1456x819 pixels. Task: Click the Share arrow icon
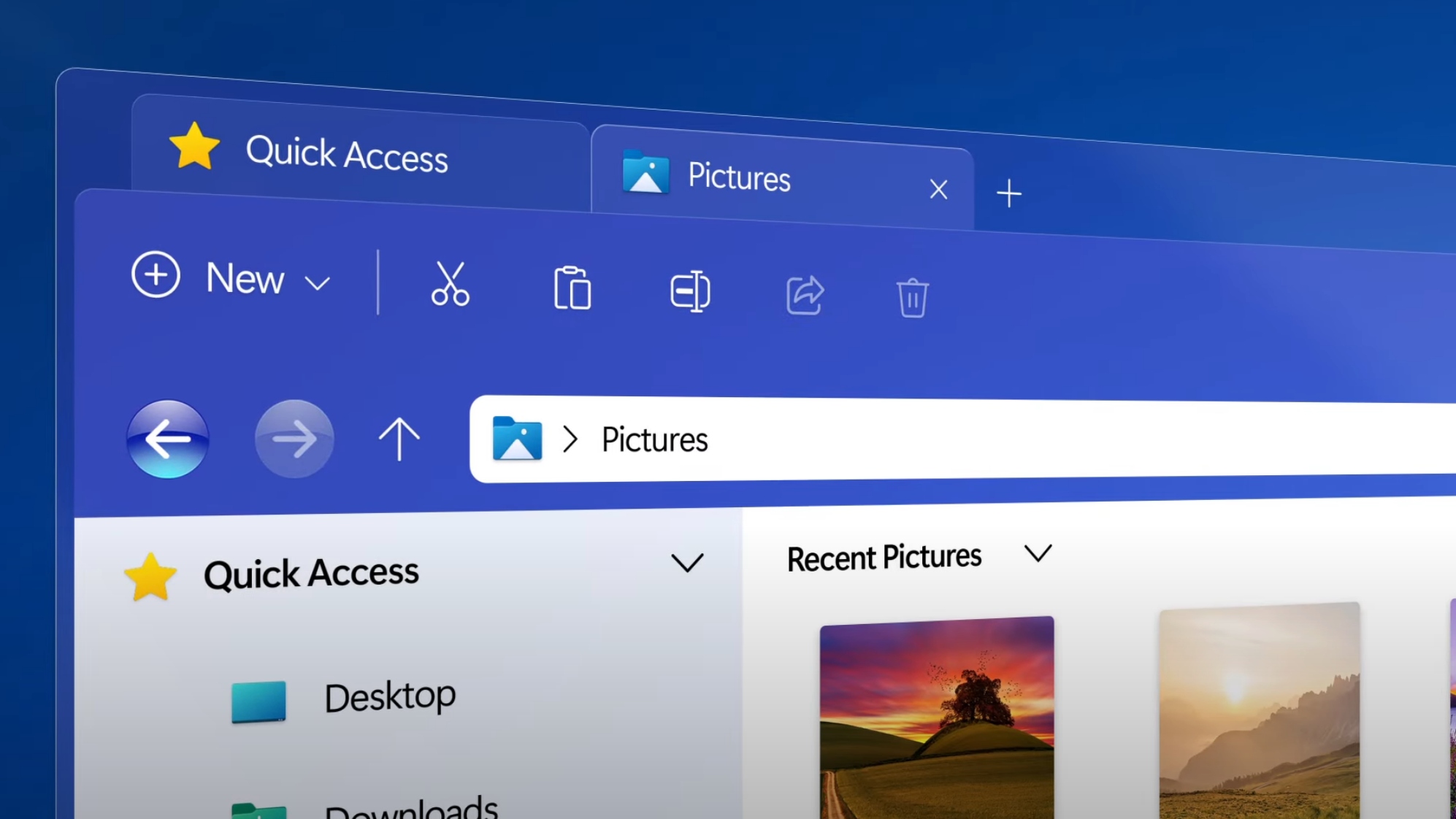pyautogui.click(x=805, y=295)
